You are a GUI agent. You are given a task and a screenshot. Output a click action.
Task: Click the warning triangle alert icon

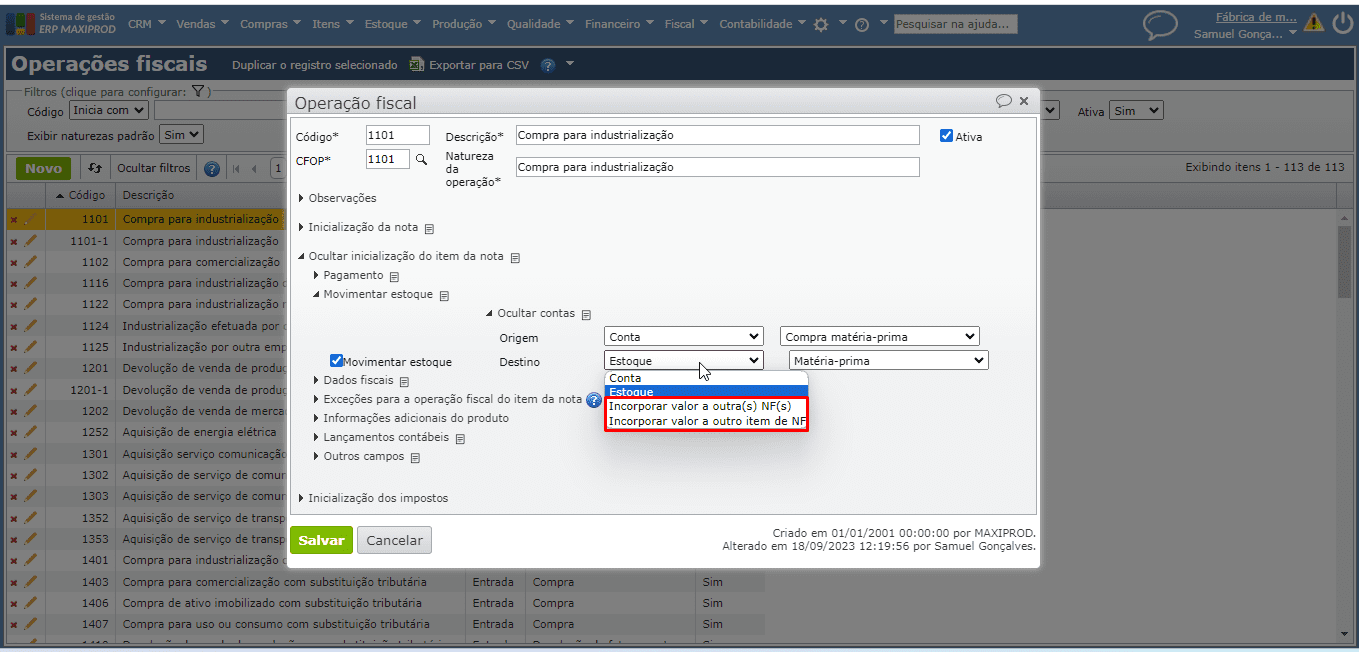tap(1313, 22)
